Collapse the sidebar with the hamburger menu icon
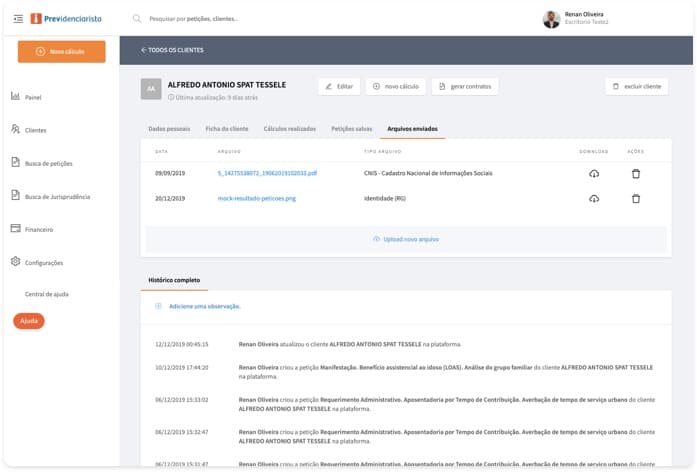The height and width of the screenshot is (472, 697). (x=18, y=19)
